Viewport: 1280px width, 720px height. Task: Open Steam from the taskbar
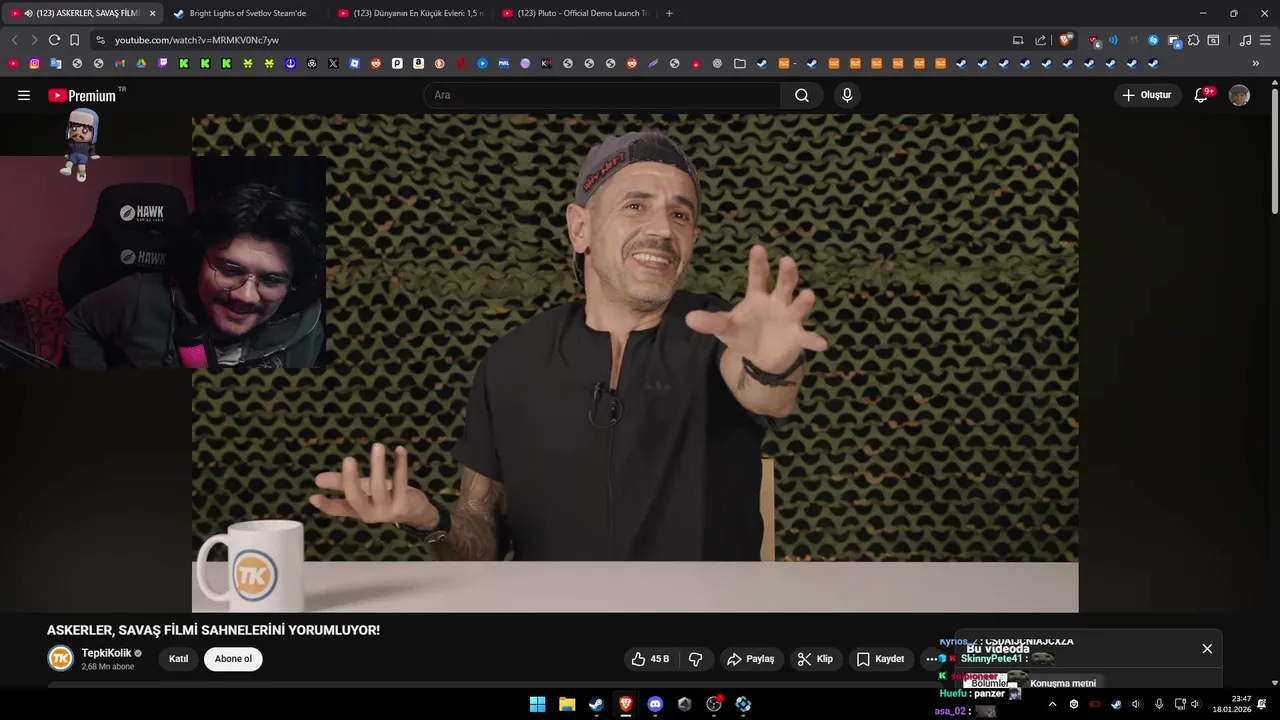[596, 704]
